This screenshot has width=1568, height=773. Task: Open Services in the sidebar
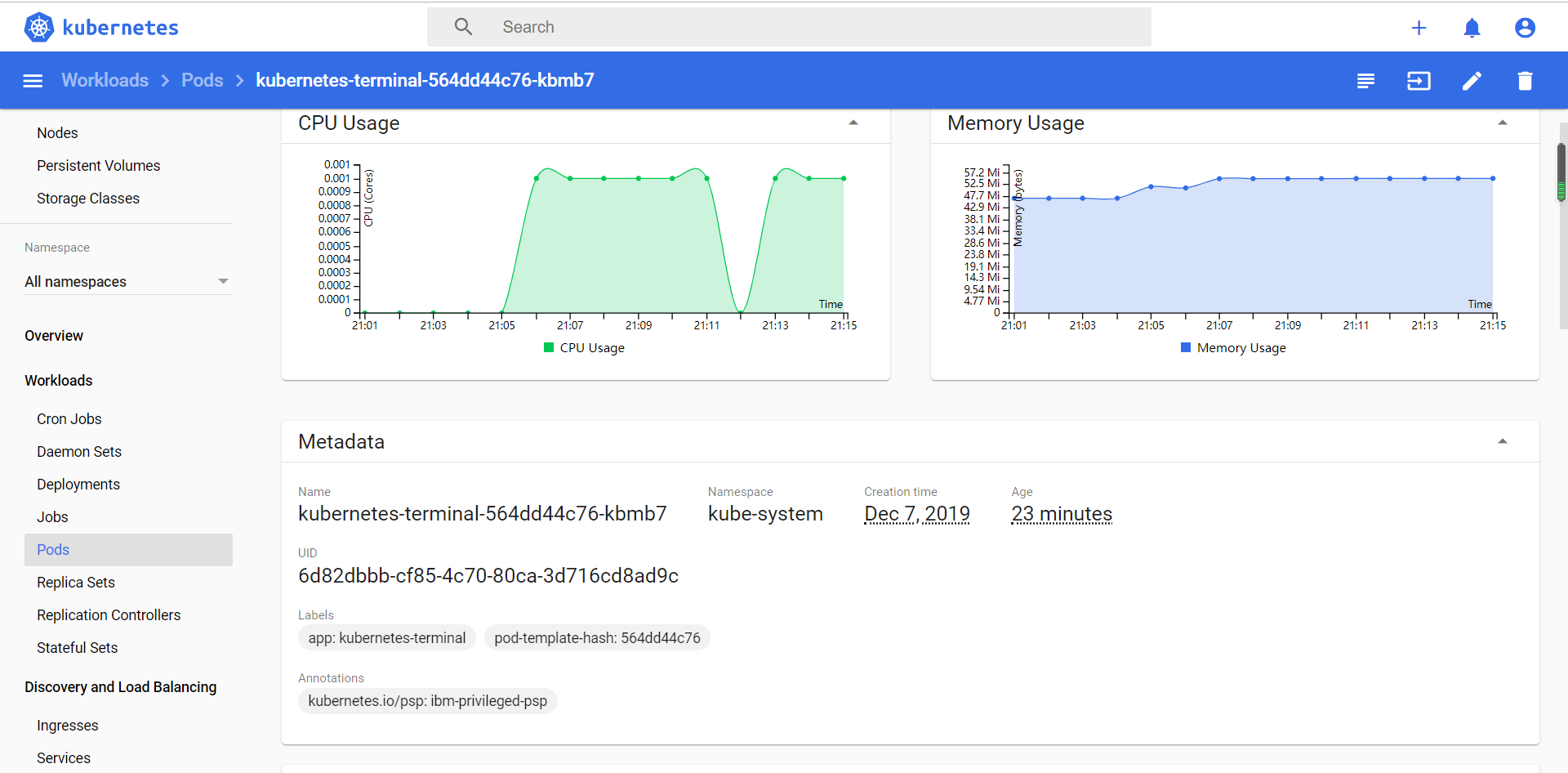[x=64, y=757]
